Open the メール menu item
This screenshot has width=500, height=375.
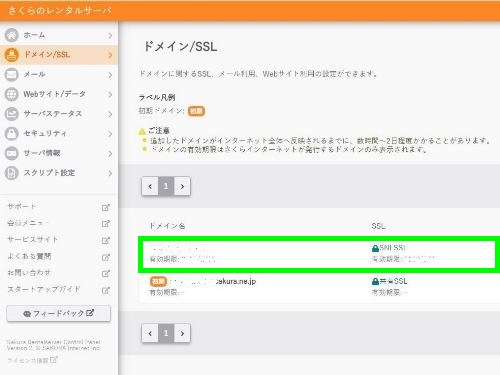coord(59,74)
